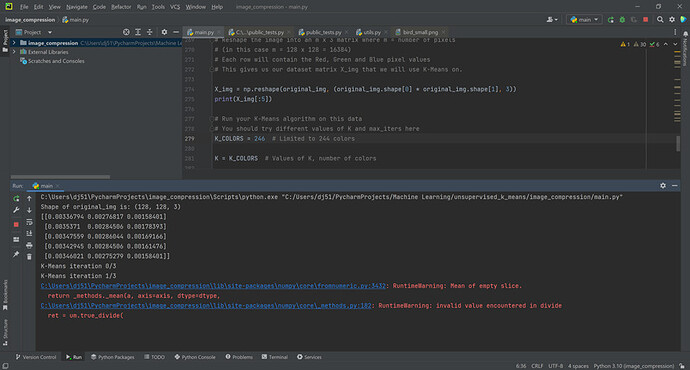
Task: Open the Notifications side panel
Action: (686, 49)
